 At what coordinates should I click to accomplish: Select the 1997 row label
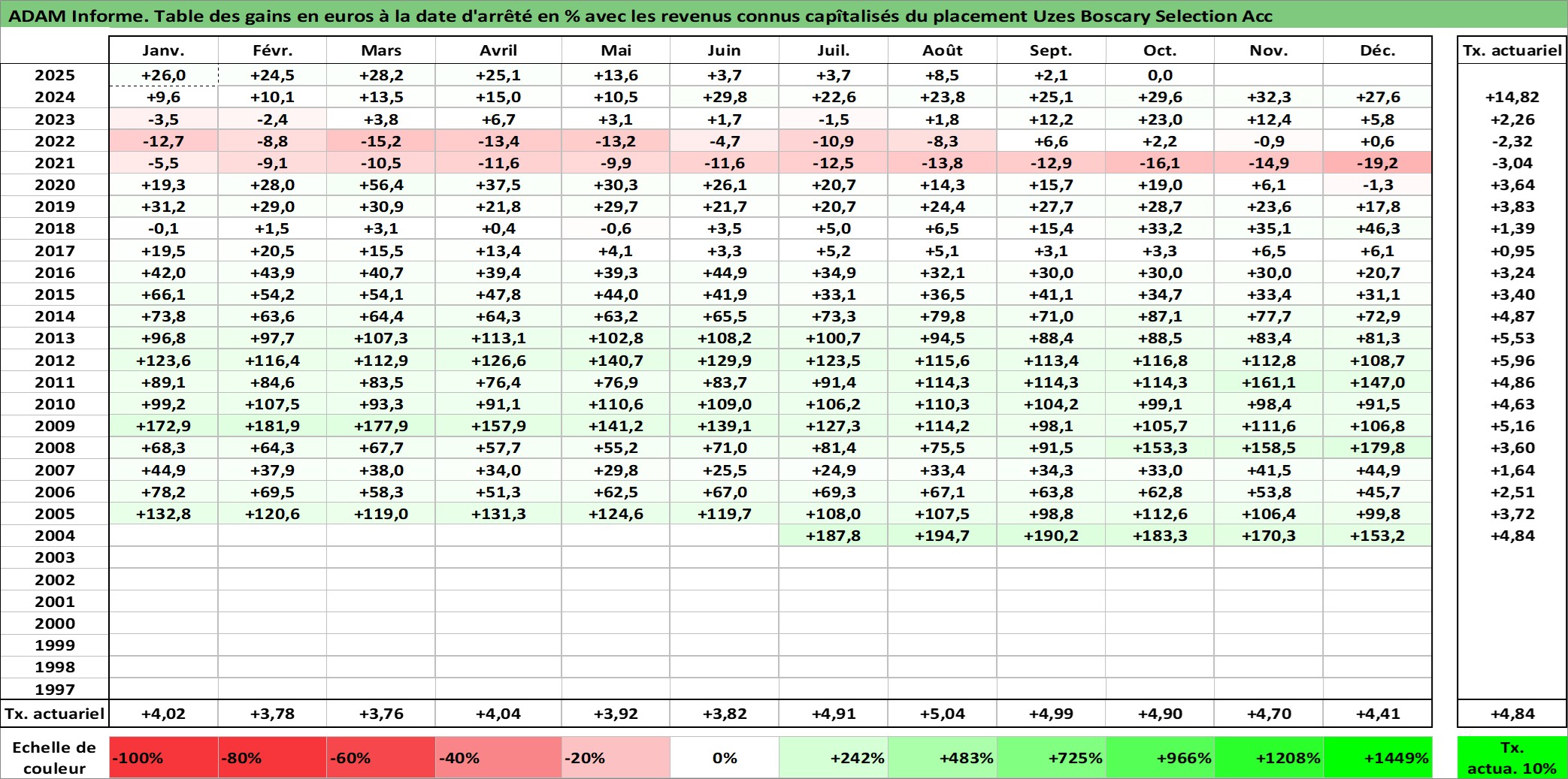pyautogui.click(x=55, y=689)
